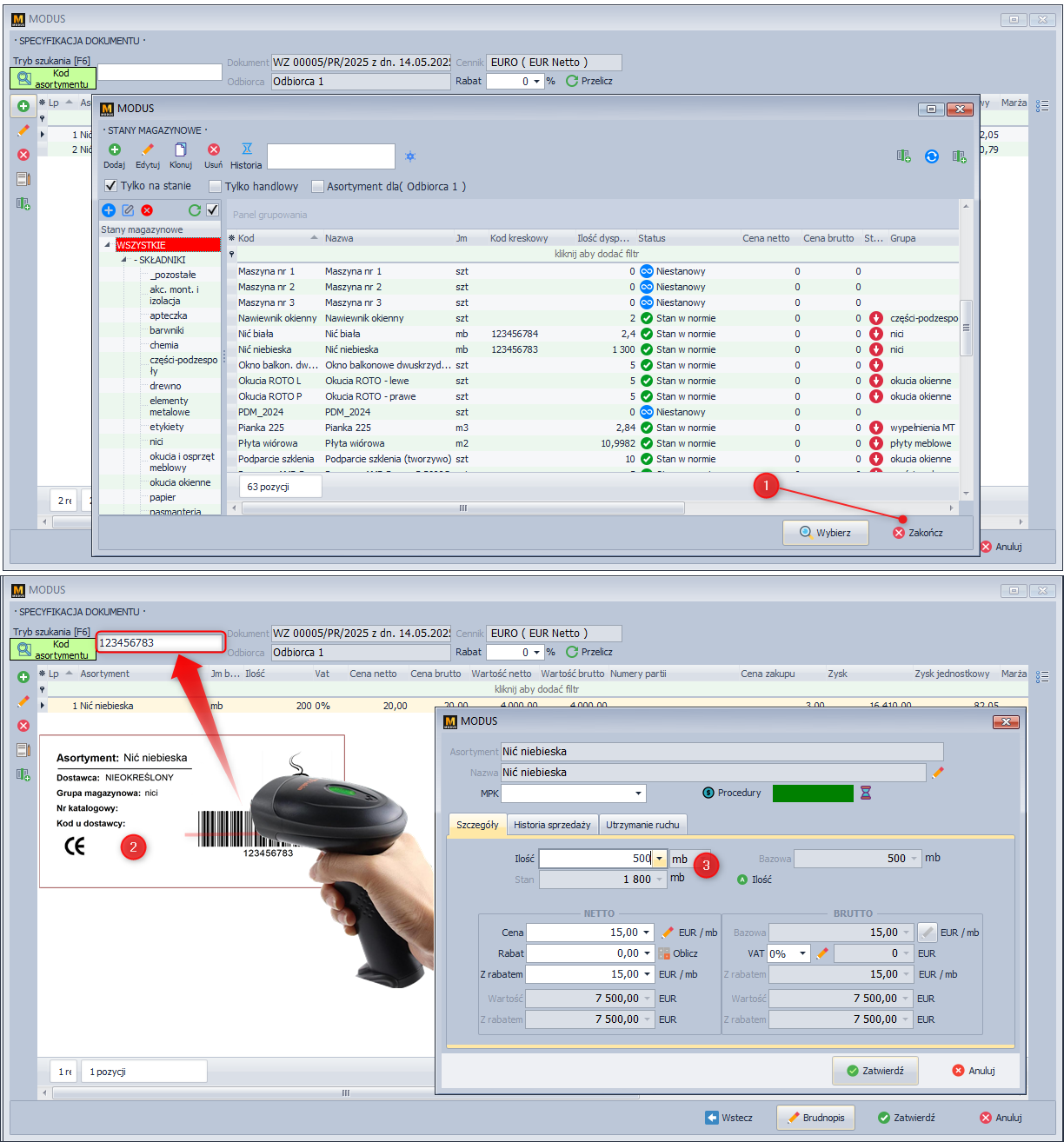Collapse the WSZYSTKIE tree node
Screen dimensions: 1064x1142
pyautogui.click(x=108, y=245)
